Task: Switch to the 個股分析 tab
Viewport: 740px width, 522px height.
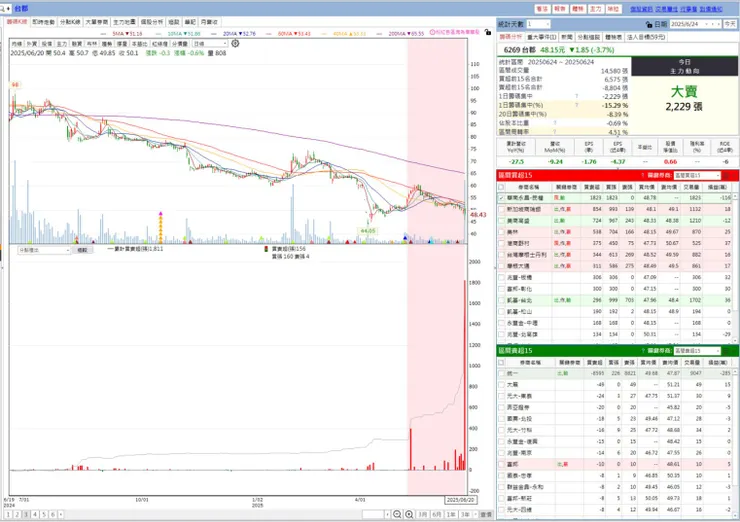Action: 151,22
